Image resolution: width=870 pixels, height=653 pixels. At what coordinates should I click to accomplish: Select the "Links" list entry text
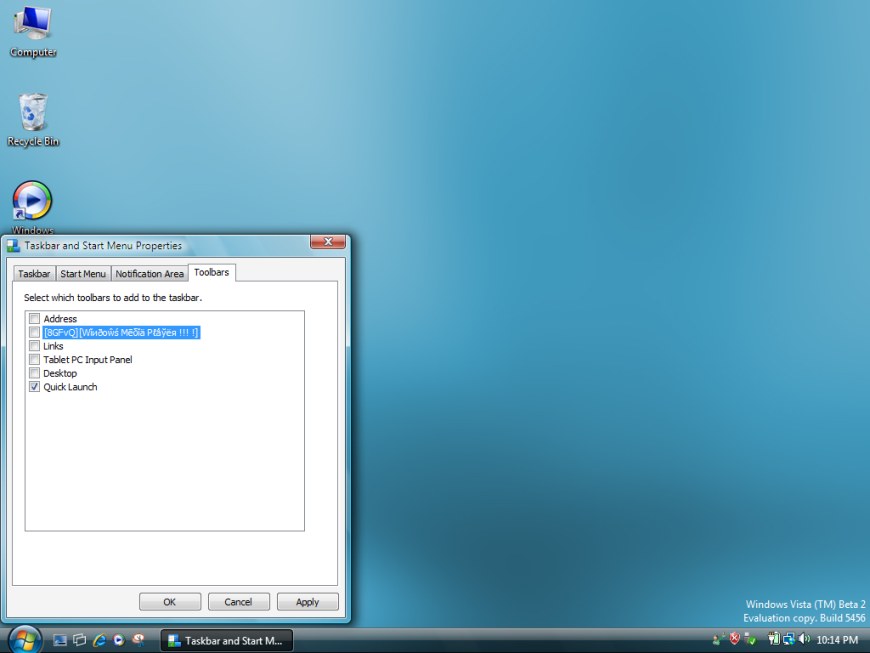pyautogui.click(x=53, y=346)
